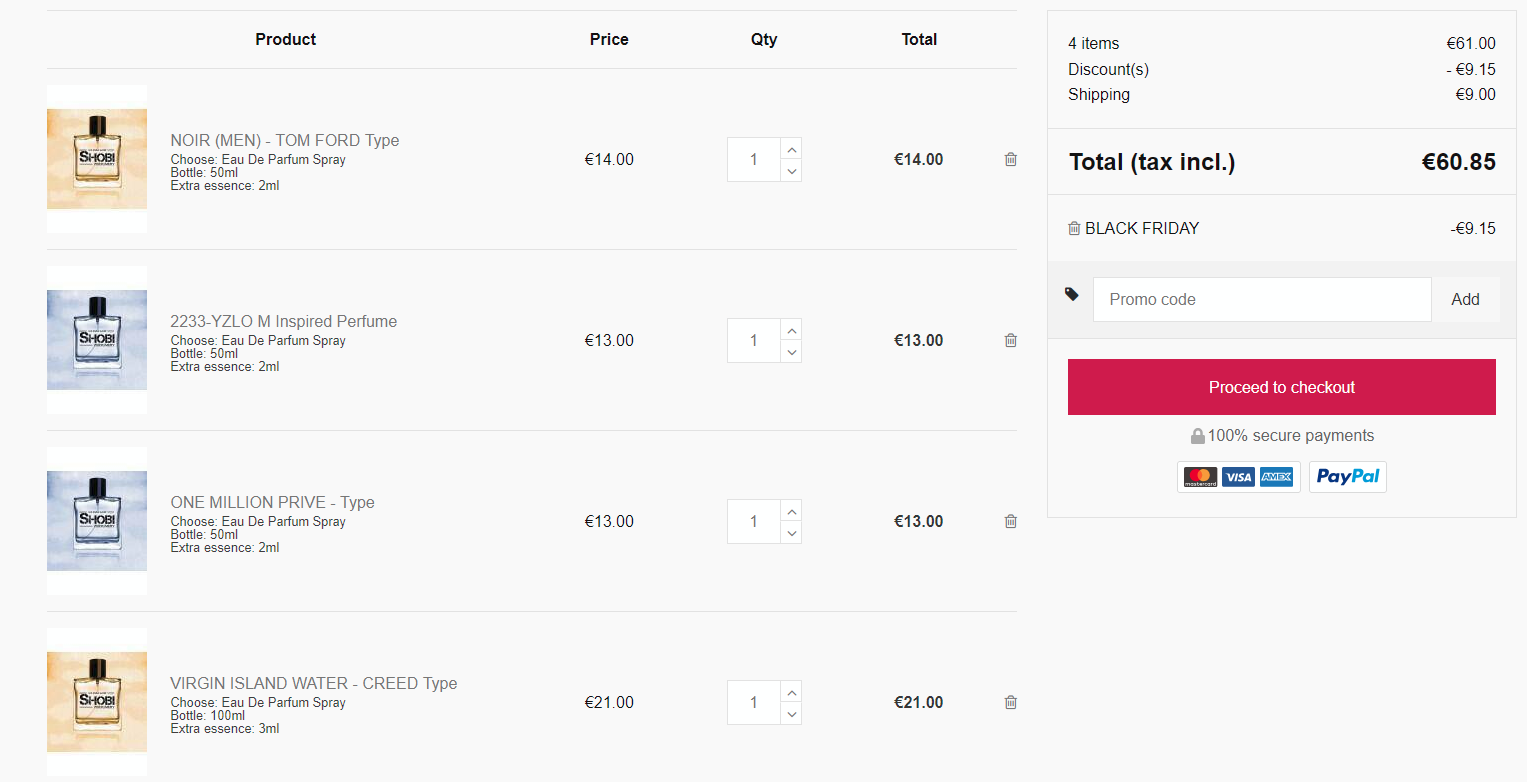Focus the Promo code text field

[x=1261, y=299]
